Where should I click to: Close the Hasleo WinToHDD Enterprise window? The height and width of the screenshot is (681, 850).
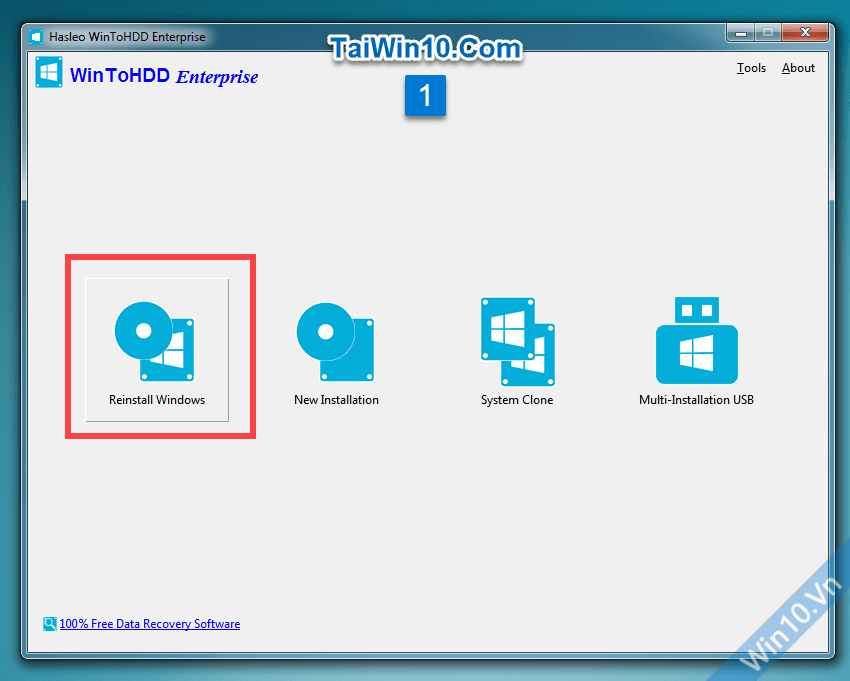pyautogui.click(x=805, y=33)
